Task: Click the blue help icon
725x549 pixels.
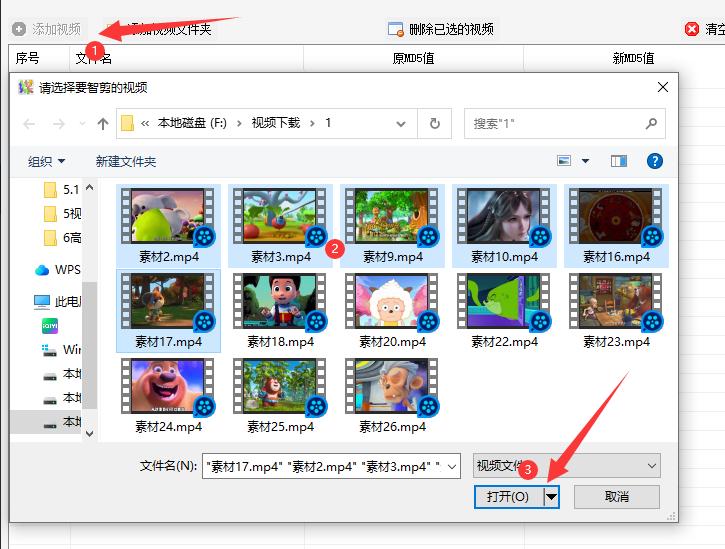Action: [x=655, y=161]
